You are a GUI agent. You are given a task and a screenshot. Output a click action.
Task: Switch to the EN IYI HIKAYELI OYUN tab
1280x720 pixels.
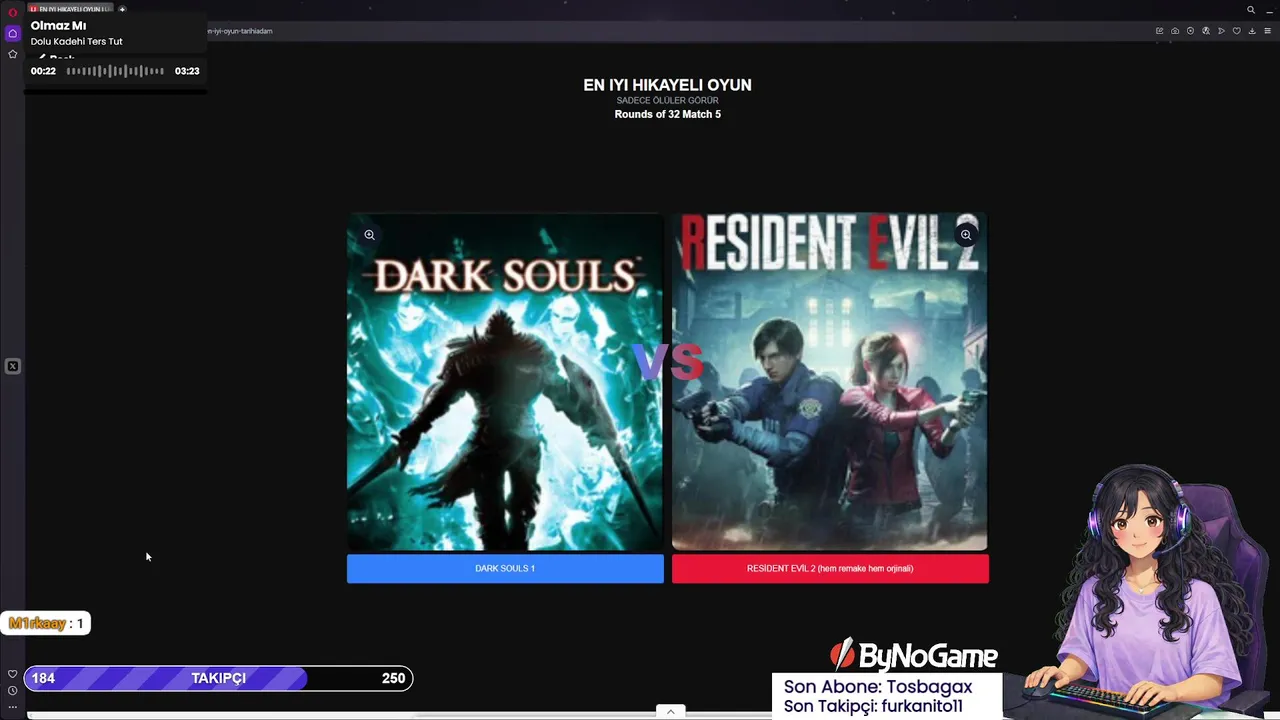coord(70,10)
